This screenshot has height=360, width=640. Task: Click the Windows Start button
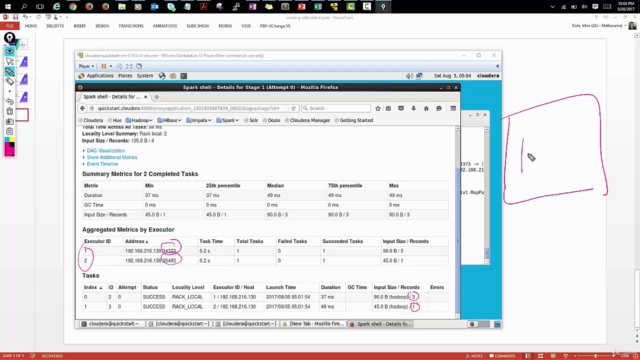(7, 7)
